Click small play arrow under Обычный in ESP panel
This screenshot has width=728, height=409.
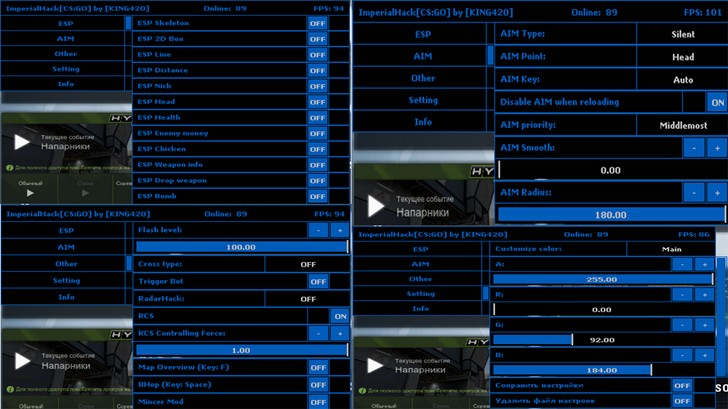click(30, 193)
